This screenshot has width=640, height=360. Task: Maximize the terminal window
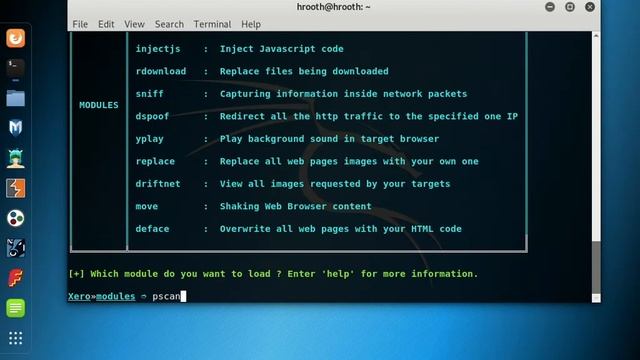point(570,7)
